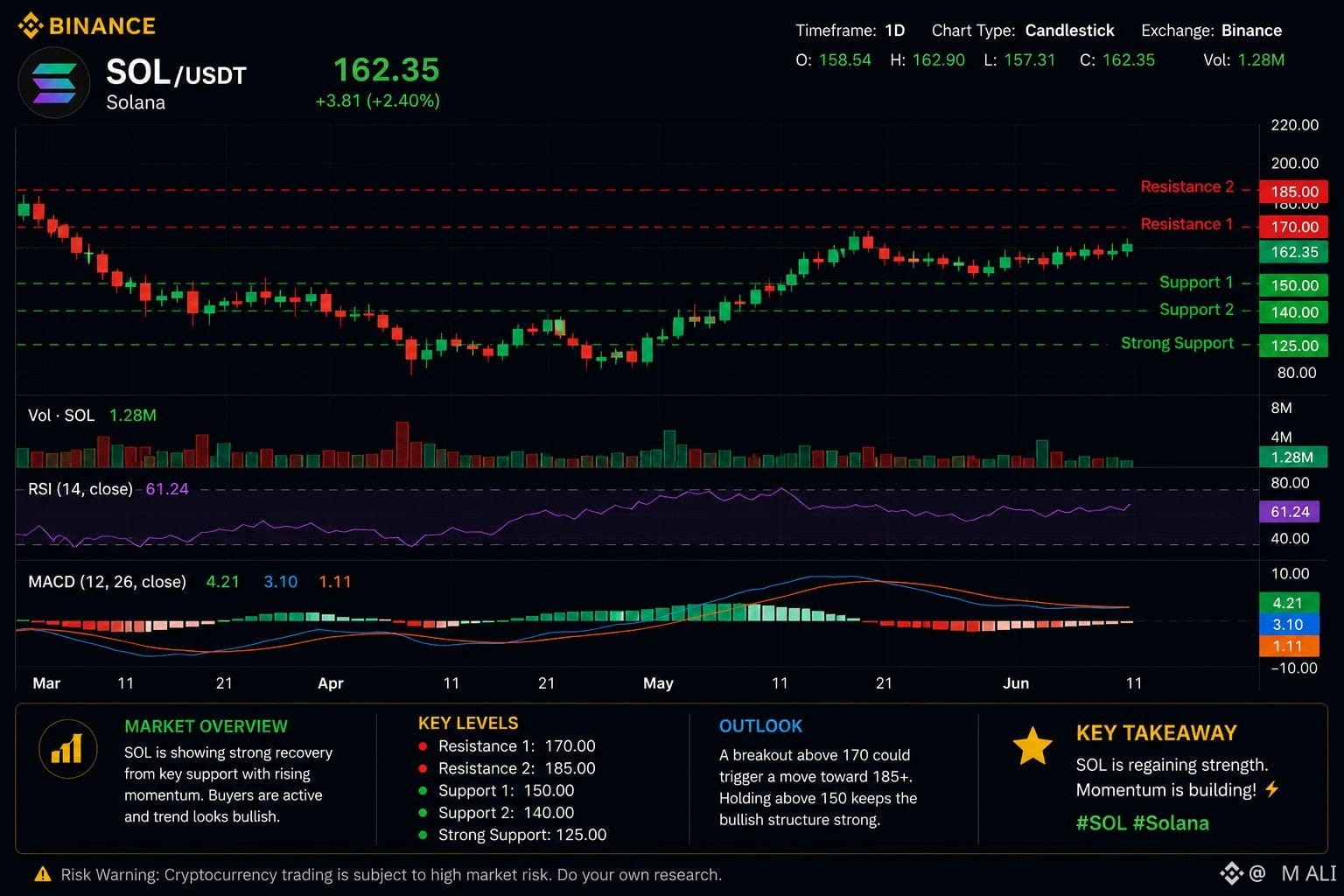Viewport: 1344px width, 896px height.
Task: Click the small Binance logo beside M ALI
Action: pyautogui.click(x=1232, y=872)
